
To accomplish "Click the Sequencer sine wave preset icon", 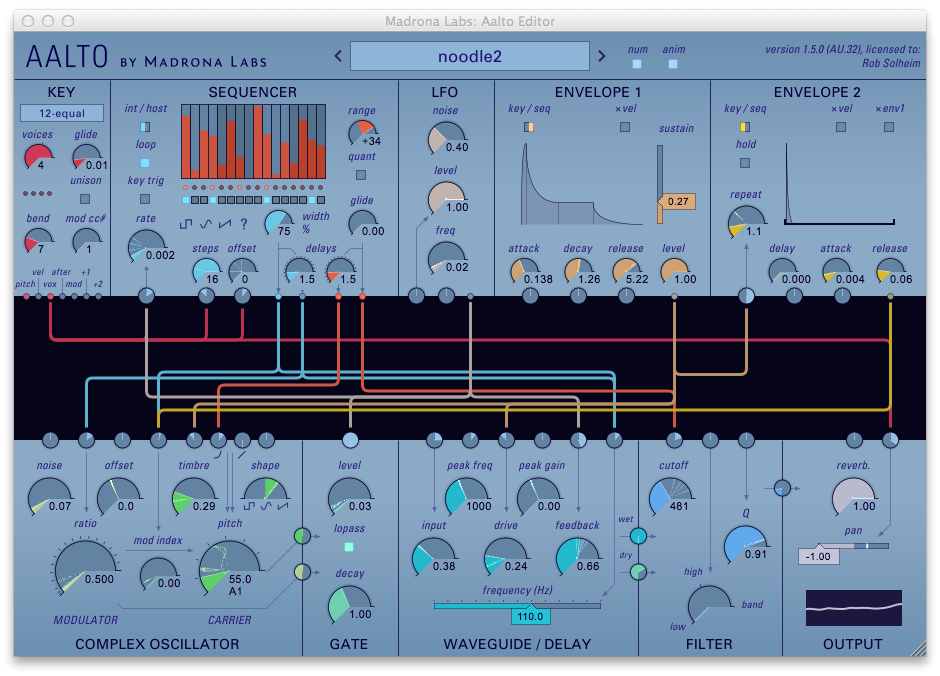I will (204, 224).
